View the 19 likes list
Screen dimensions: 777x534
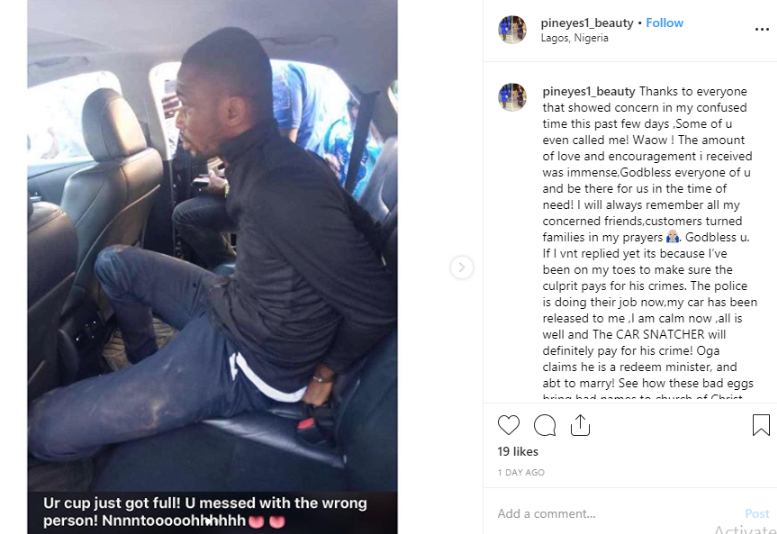pos(518,451)
